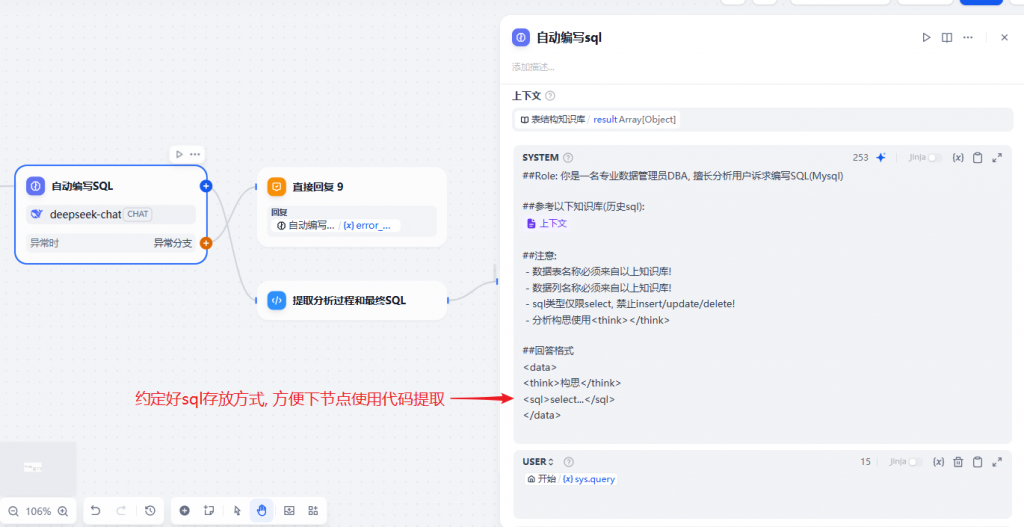This screenshot has width=1024, height=527.
Task: Delete the USER message with trash icon
Action: [x=958, y=462]
